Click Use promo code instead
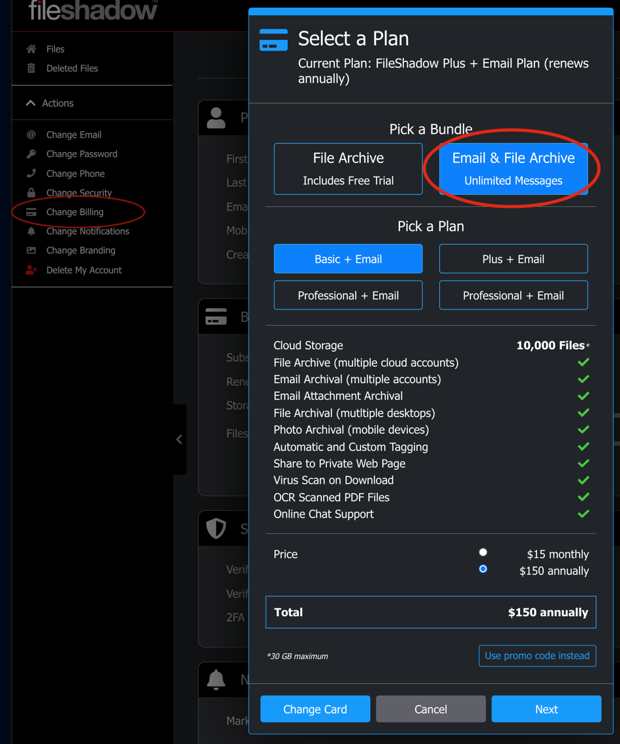This screenshot has height=744, width=620. click(x=537, y=656)
